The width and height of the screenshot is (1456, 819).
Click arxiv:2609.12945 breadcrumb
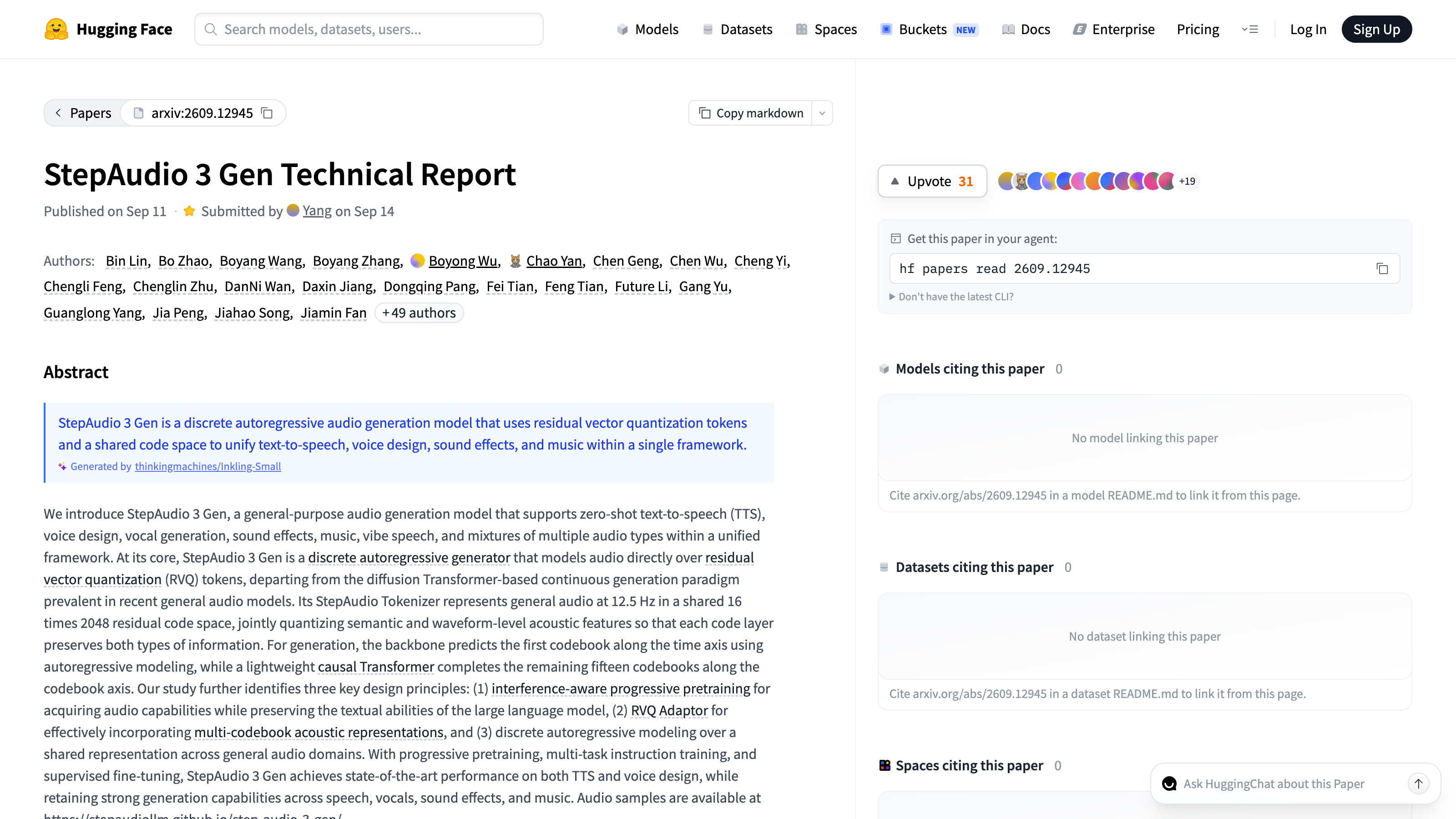click(202, 113)
